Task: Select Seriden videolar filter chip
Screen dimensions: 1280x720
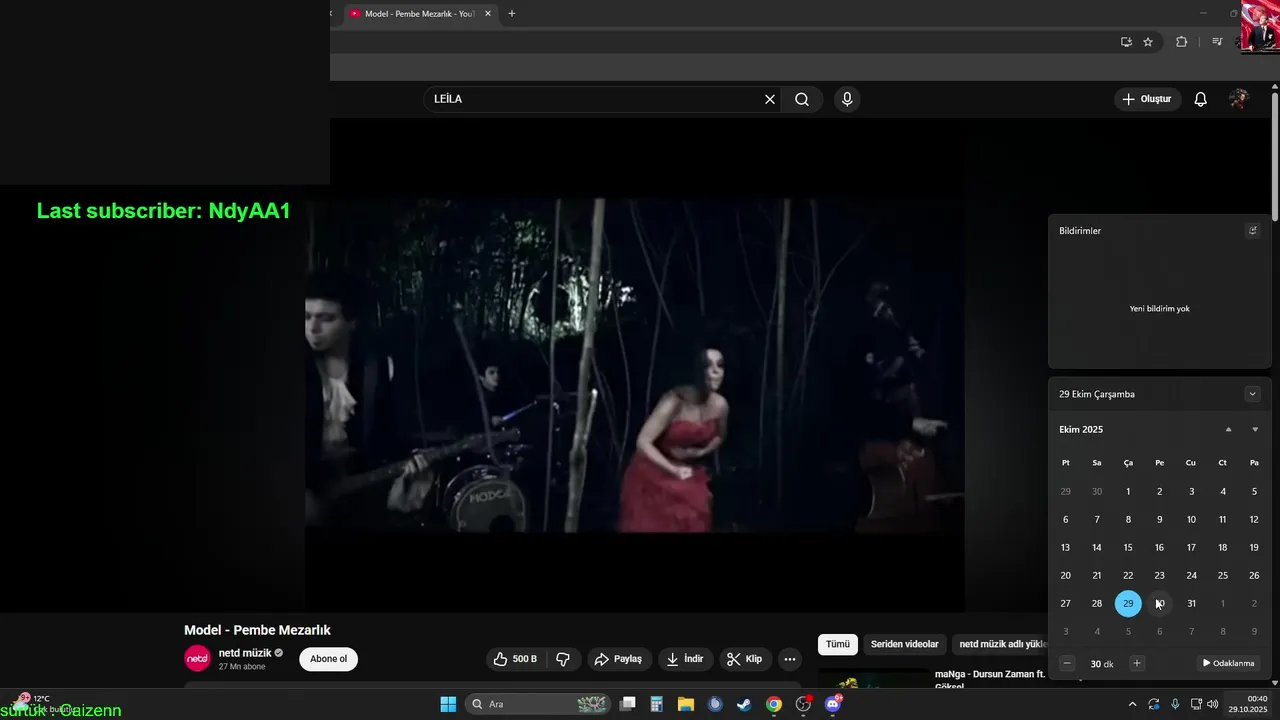Action: pos(905,644)
